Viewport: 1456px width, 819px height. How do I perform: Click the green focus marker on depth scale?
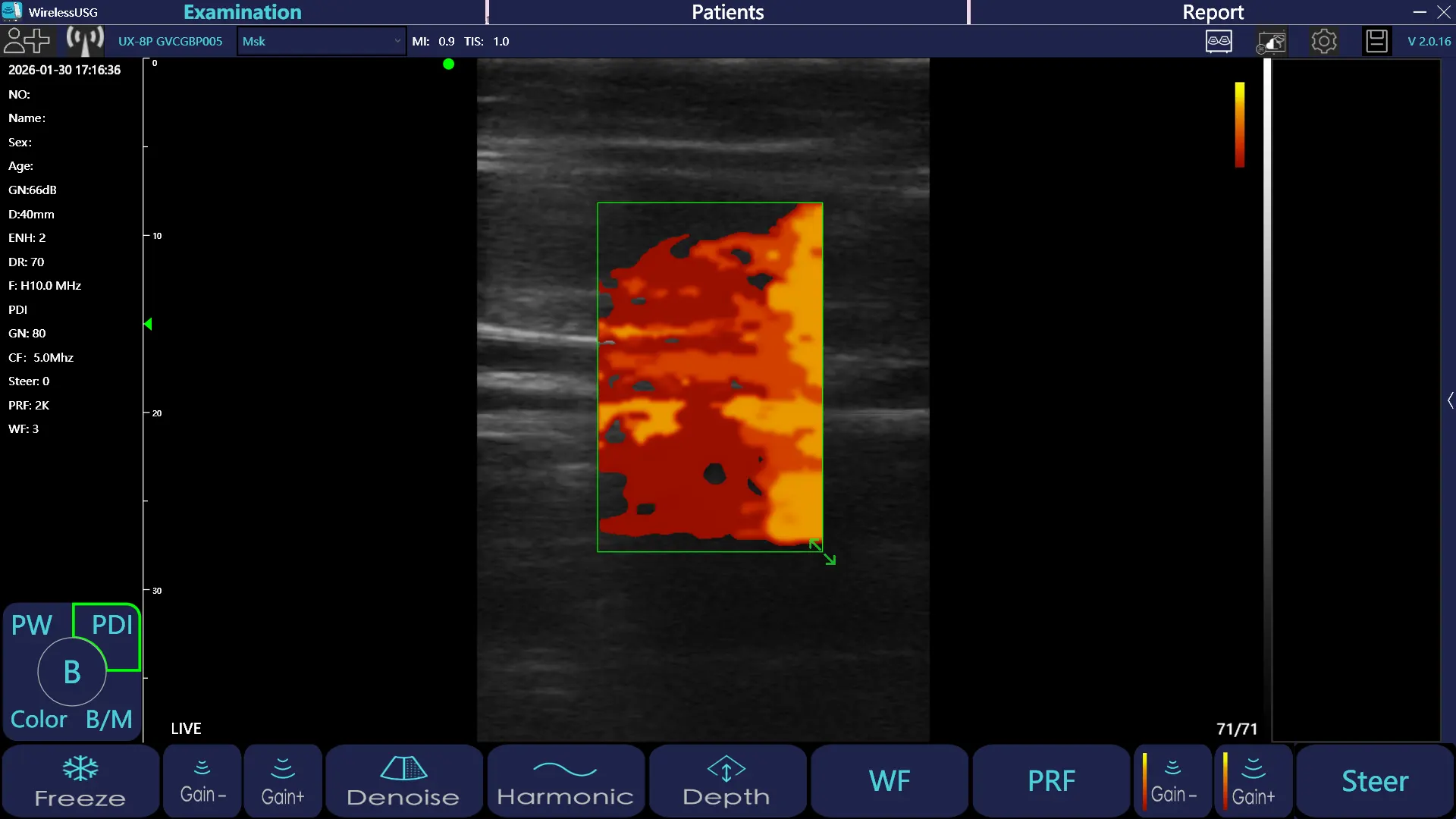148,324
